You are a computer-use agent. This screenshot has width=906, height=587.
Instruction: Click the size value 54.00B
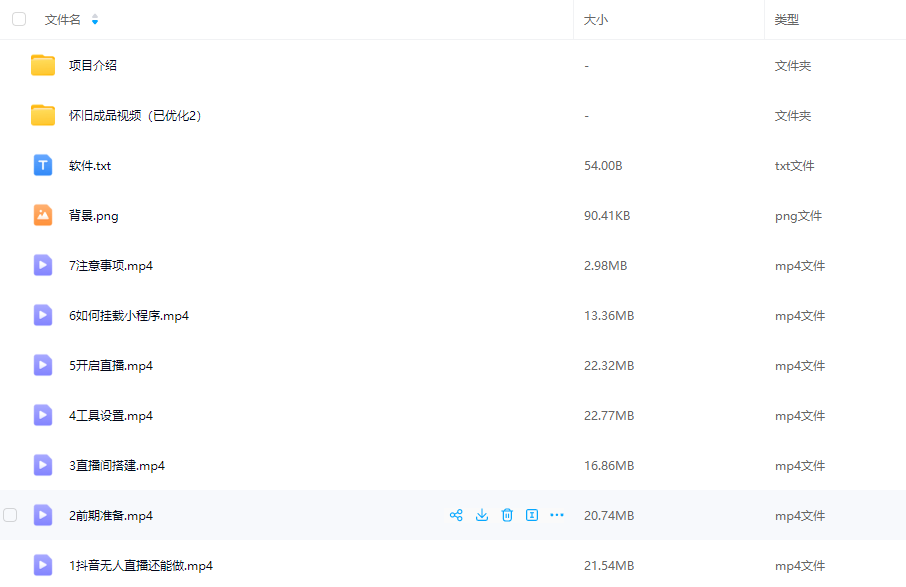click(x=603, y=166)
